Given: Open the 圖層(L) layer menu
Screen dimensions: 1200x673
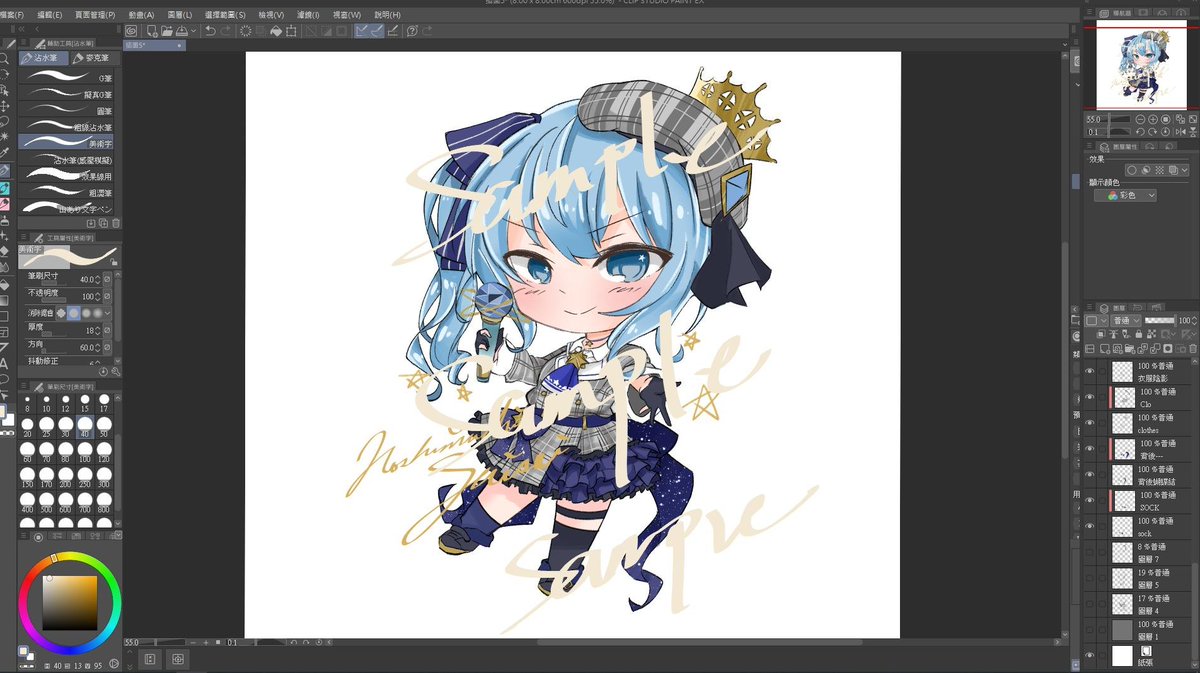Looking at the screenshot, I should coord(181,16).
